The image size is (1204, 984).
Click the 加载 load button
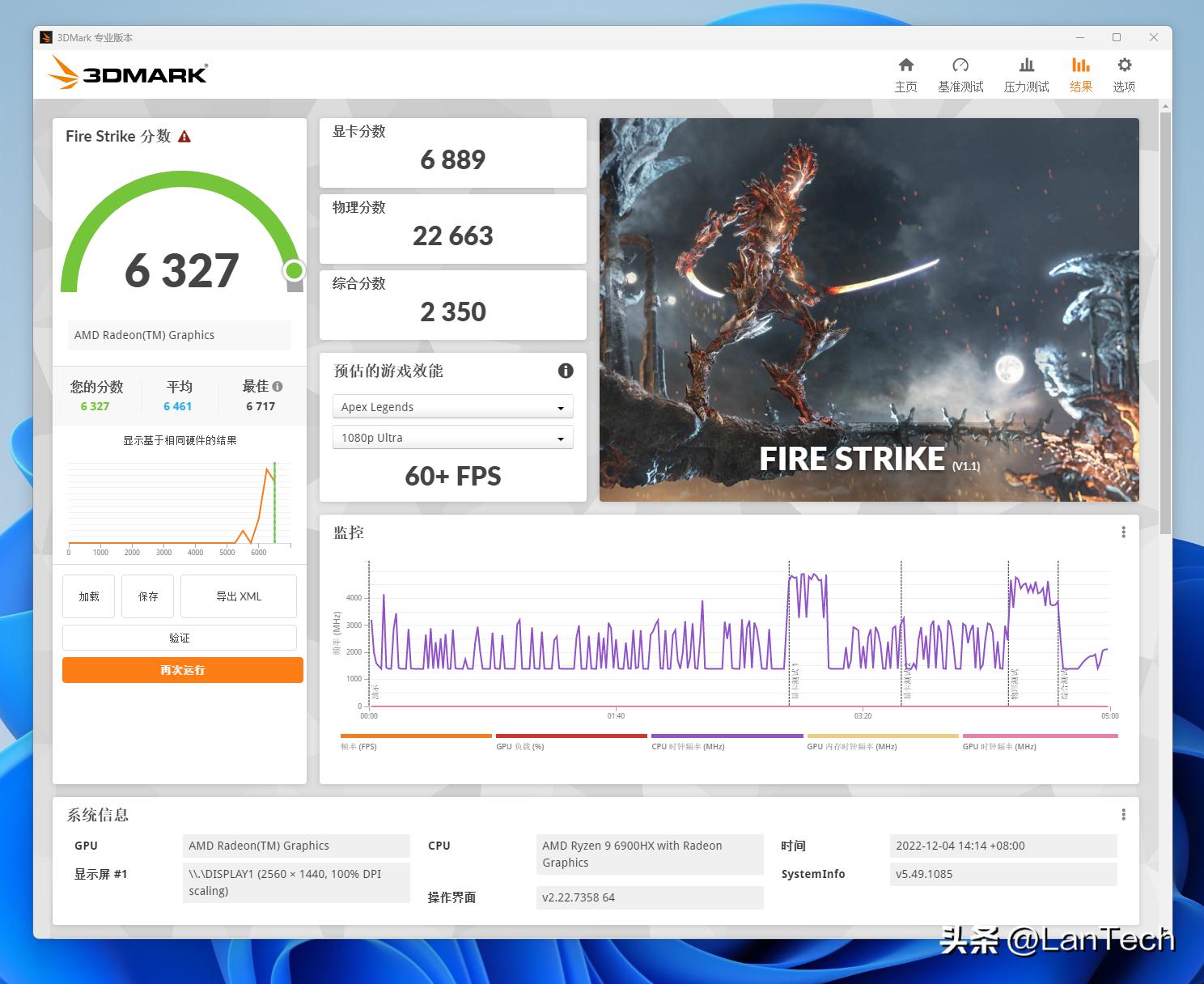89,596
